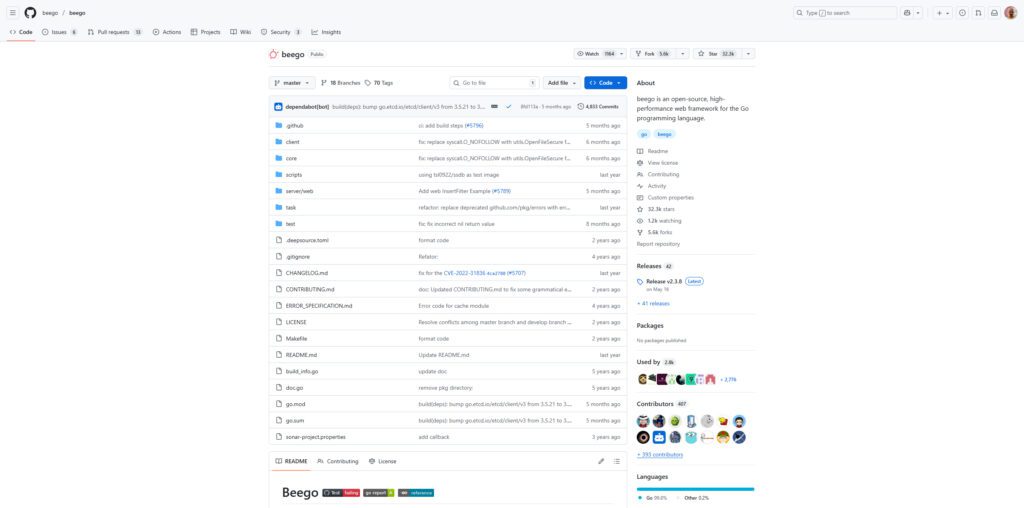Screen dimensions: 1024x508
Task: Click the GitHub logo icon
Action: [x=30, y=13]
